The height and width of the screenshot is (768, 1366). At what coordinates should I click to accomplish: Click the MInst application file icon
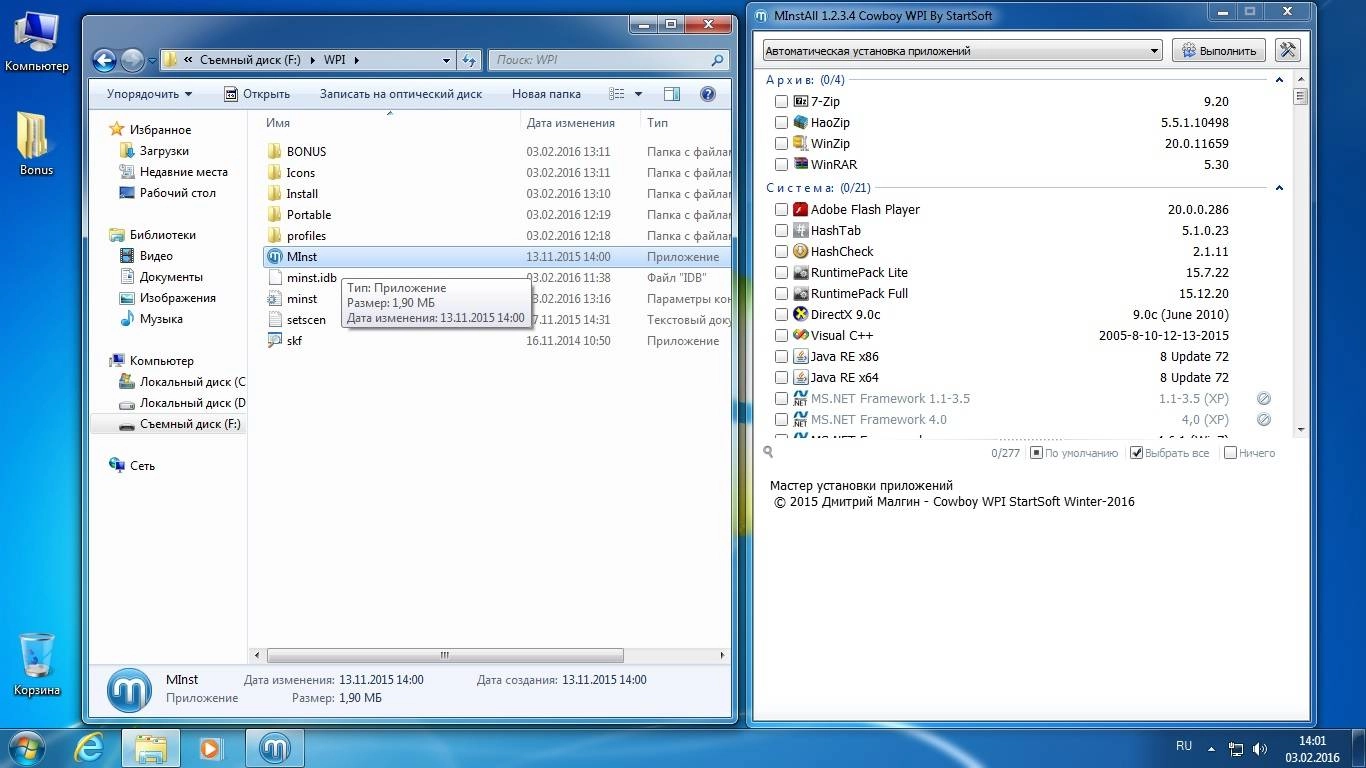(x=275, y=257)
